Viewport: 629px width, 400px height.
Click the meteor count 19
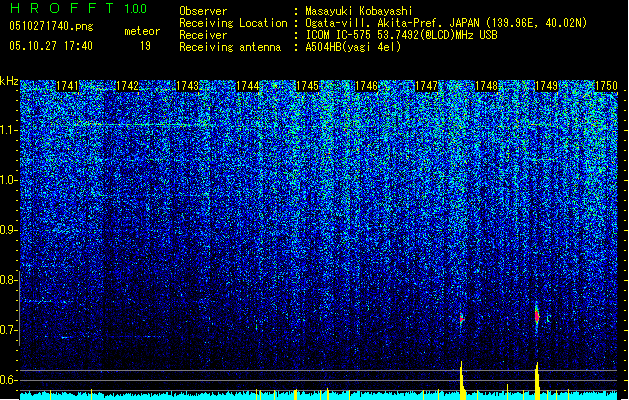pos(145,46)
